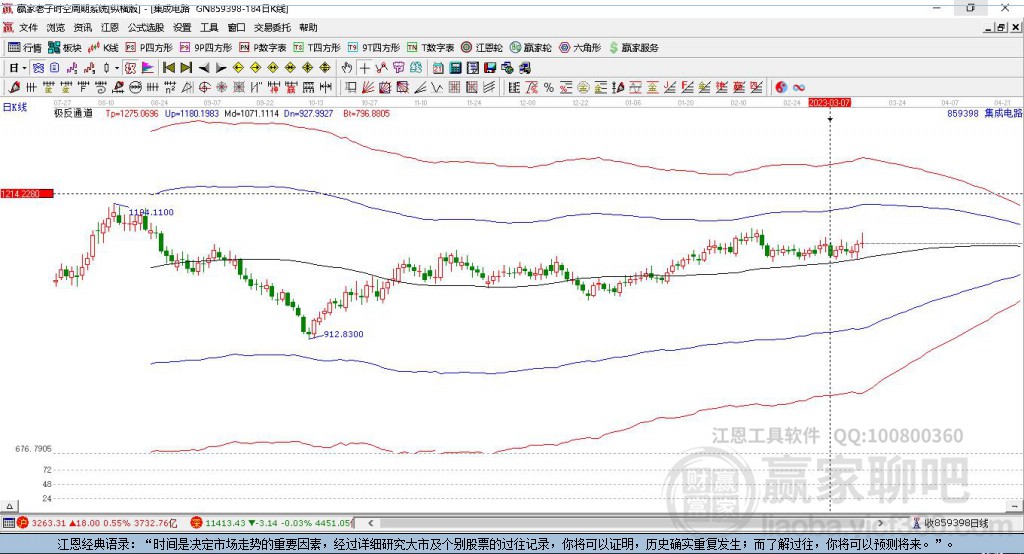
Task: Click the 1214.2280 price label
Action: [27, 193]
